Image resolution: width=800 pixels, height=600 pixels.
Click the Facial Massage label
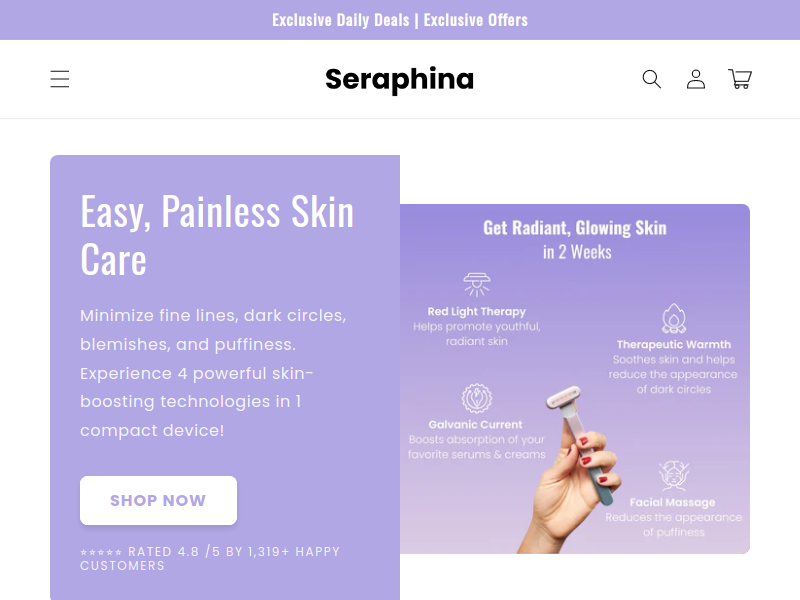pyautogui.click(x=672, y=503)
